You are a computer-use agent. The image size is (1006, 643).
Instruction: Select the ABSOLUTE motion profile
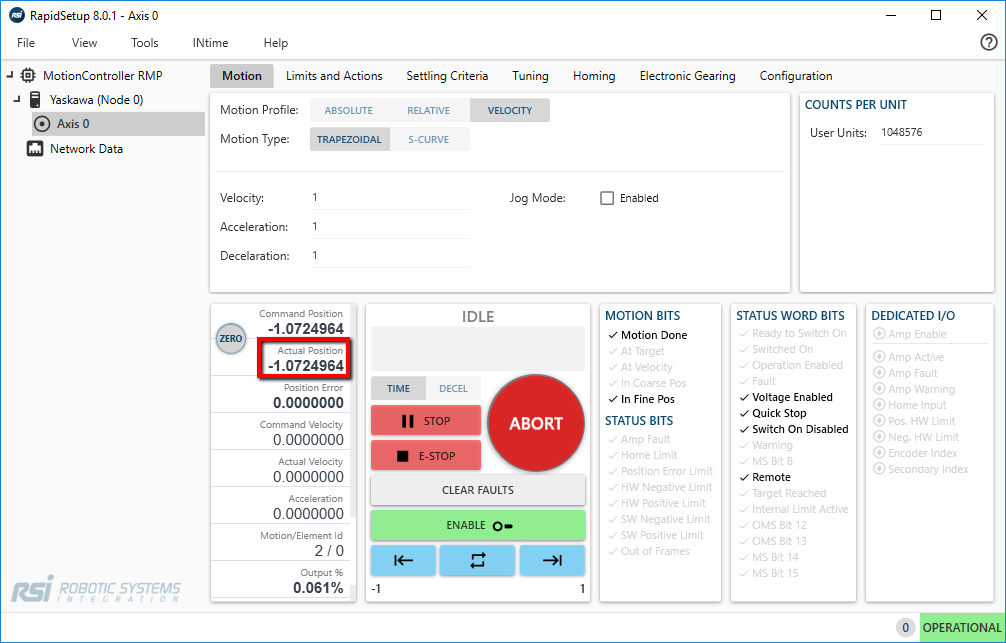tap(348, 110)
